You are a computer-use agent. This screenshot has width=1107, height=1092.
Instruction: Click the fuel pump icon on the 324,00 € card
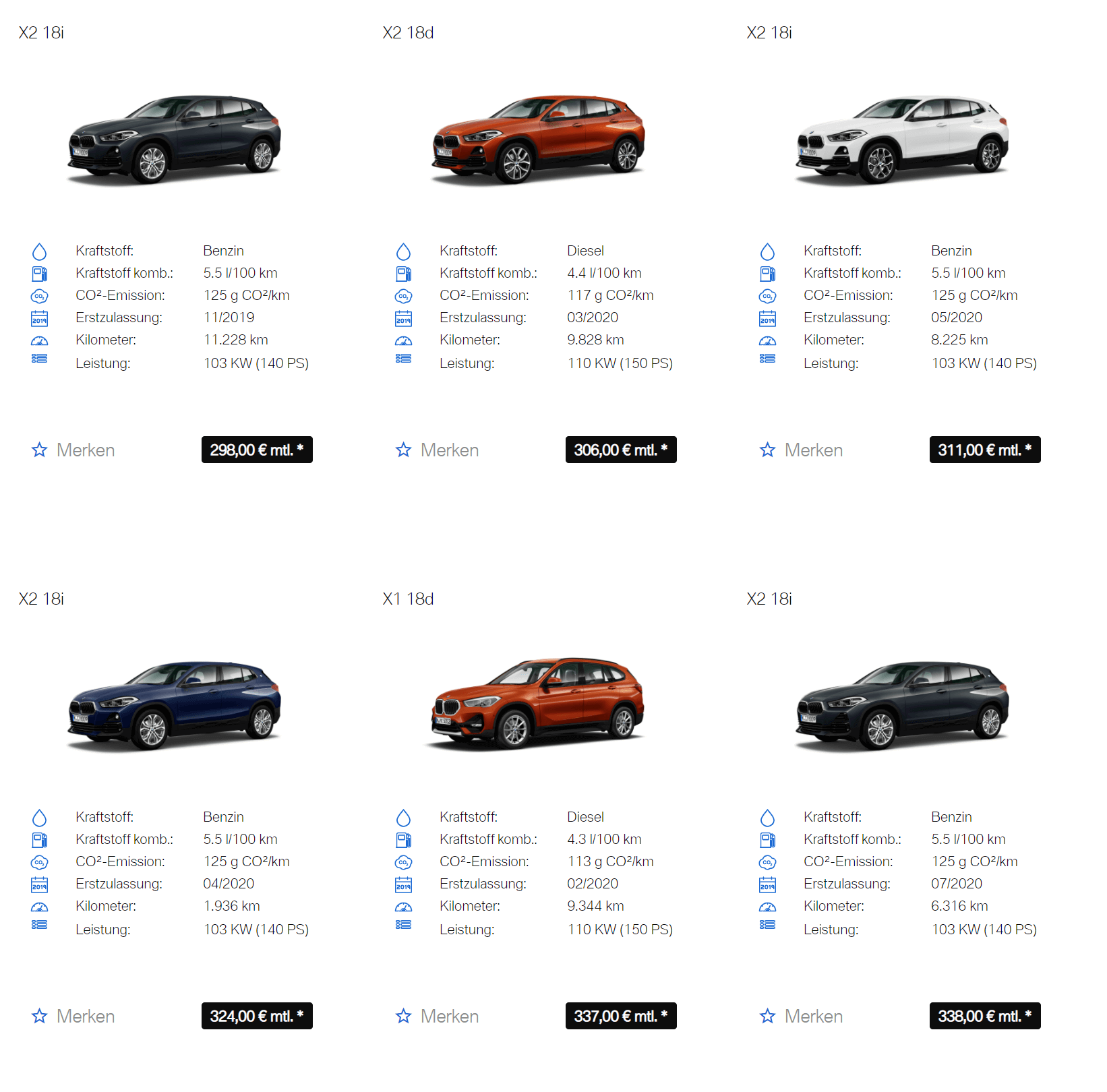point(40,840)
